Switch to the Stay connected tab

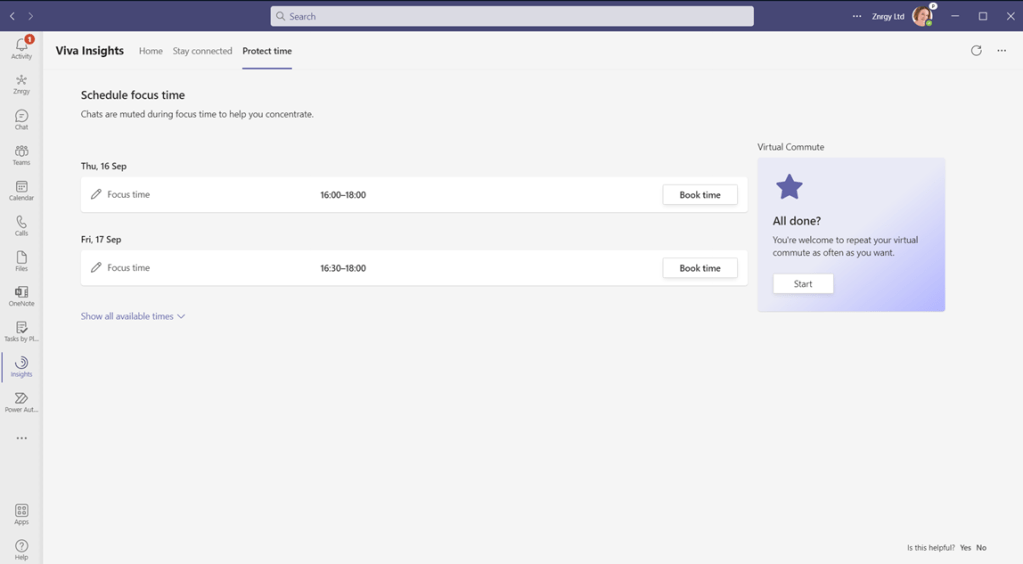[202, 51]
